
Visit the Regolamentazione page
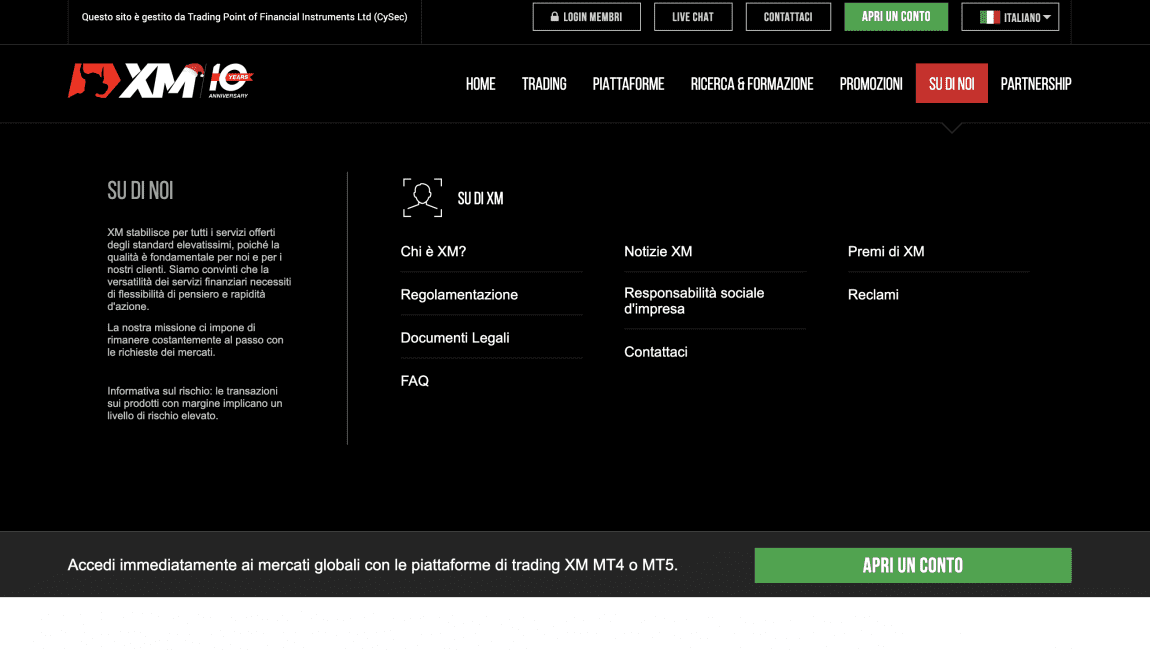click(x=459, y=295)
